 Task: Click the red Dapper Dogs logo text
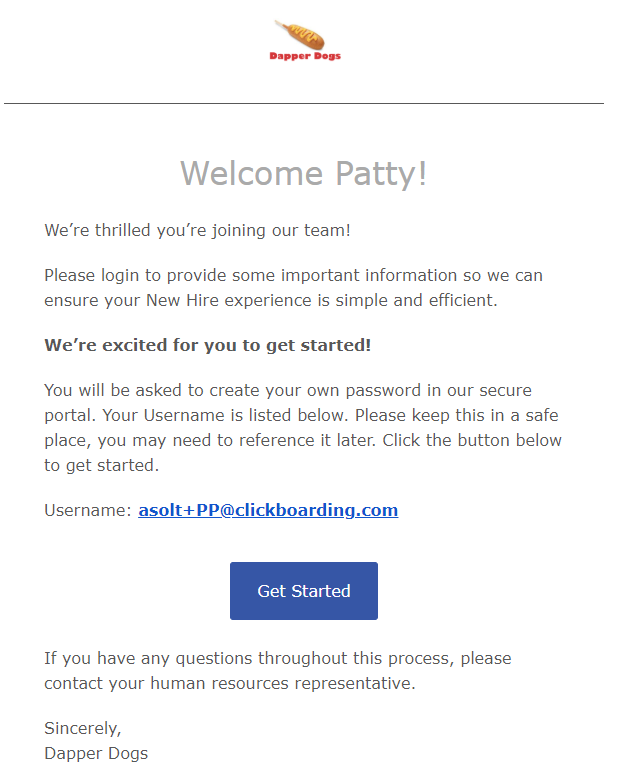click(305, 56)
